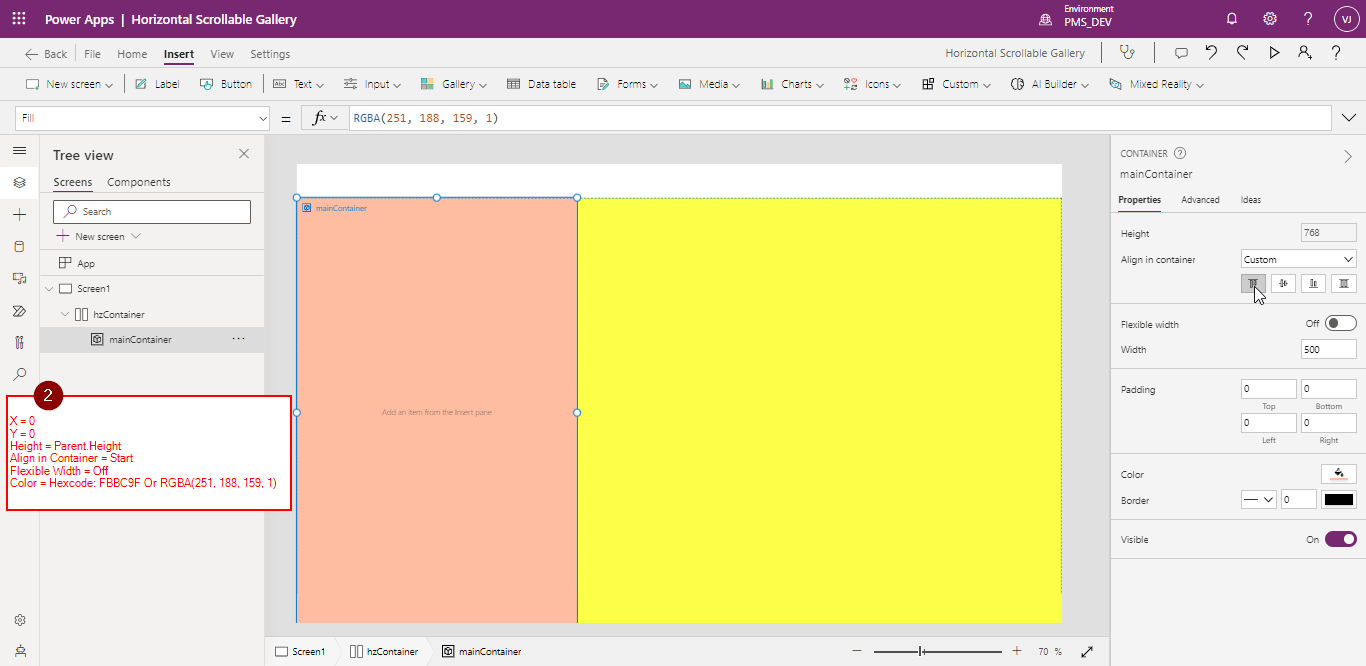Insert a Button control
This screenshot has height=666, width=1366.
click(x=226, y=84)
